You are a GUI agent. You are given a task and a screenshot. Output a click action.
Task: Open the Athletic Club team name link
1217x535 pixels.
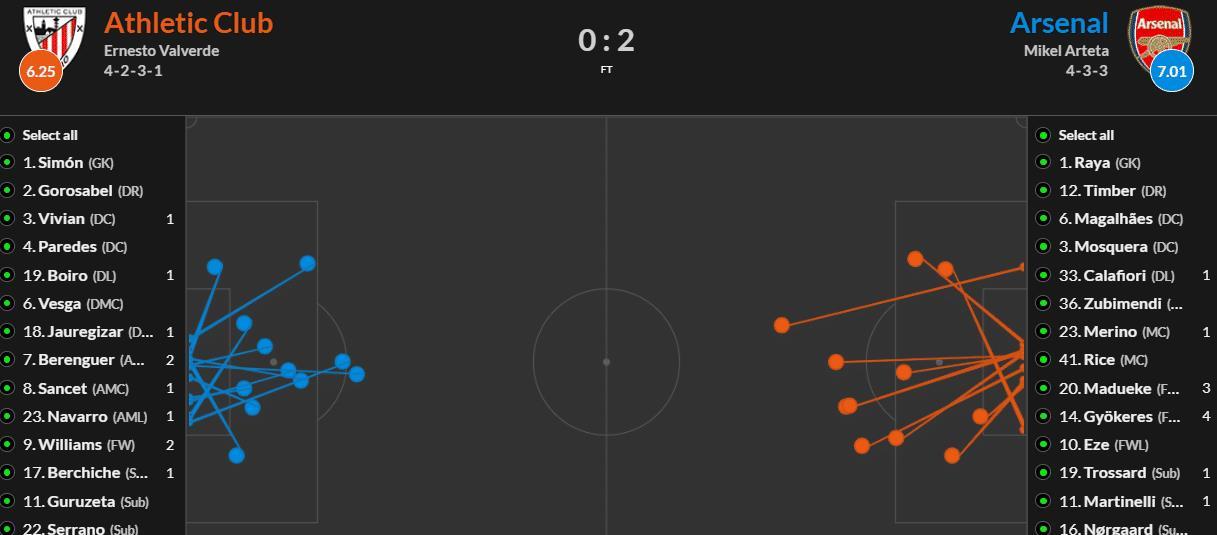click(x=188, y=23)
